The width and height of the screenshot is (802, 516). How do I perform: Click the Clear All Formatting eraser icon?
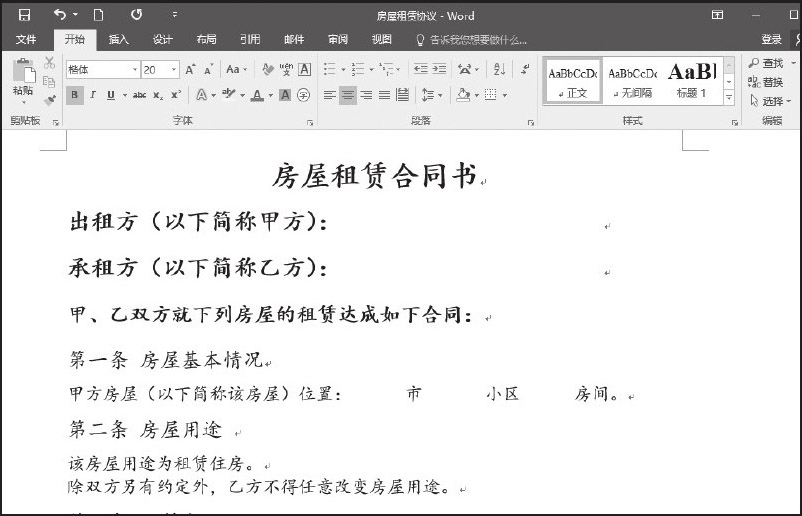(266, 70)
